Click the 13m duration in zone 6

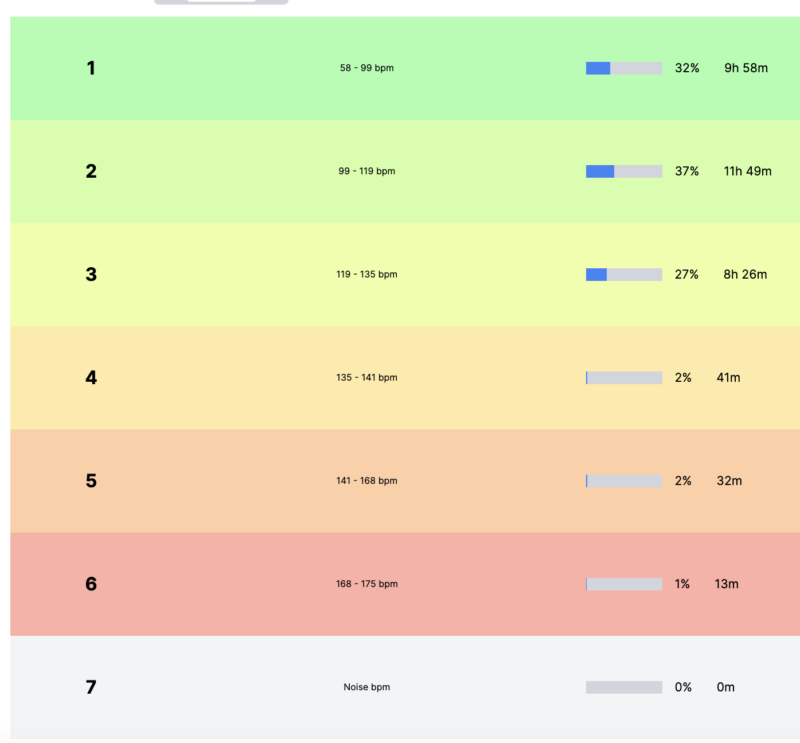coord(726,584)
